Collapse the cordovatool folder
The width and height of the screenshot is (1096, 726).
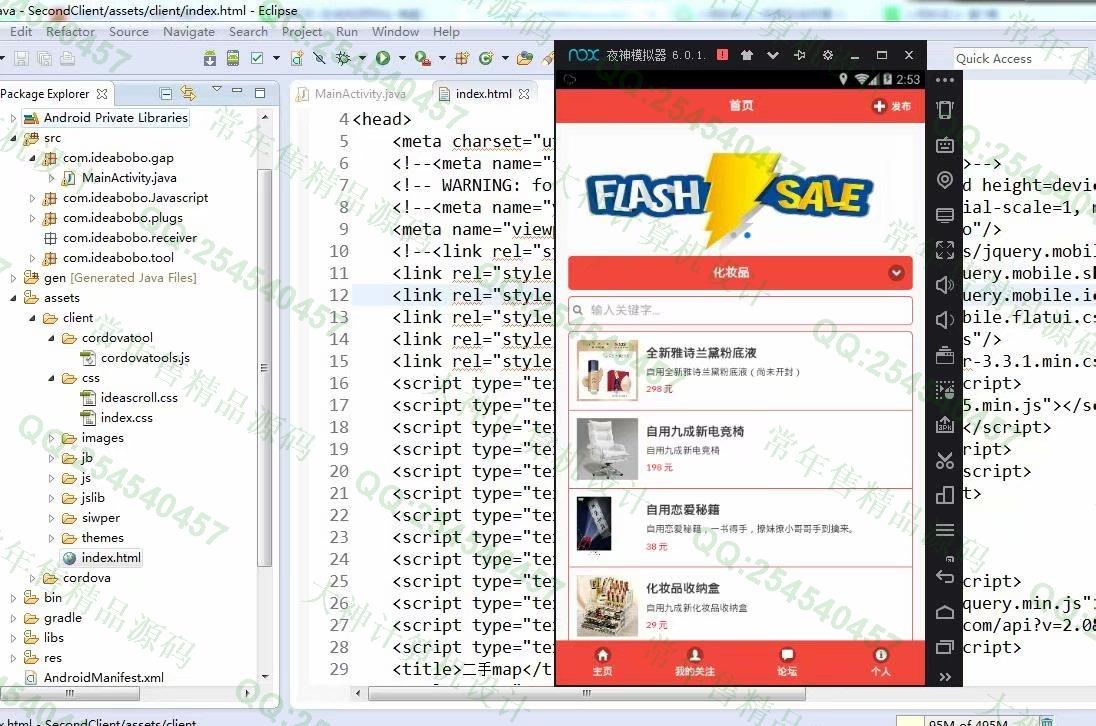pos(51,338)
